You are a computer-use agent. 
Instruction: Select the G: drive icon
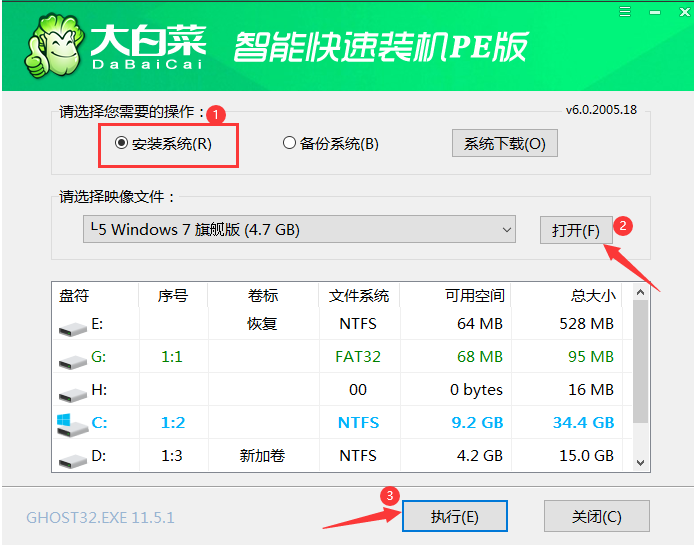(72, 362)
